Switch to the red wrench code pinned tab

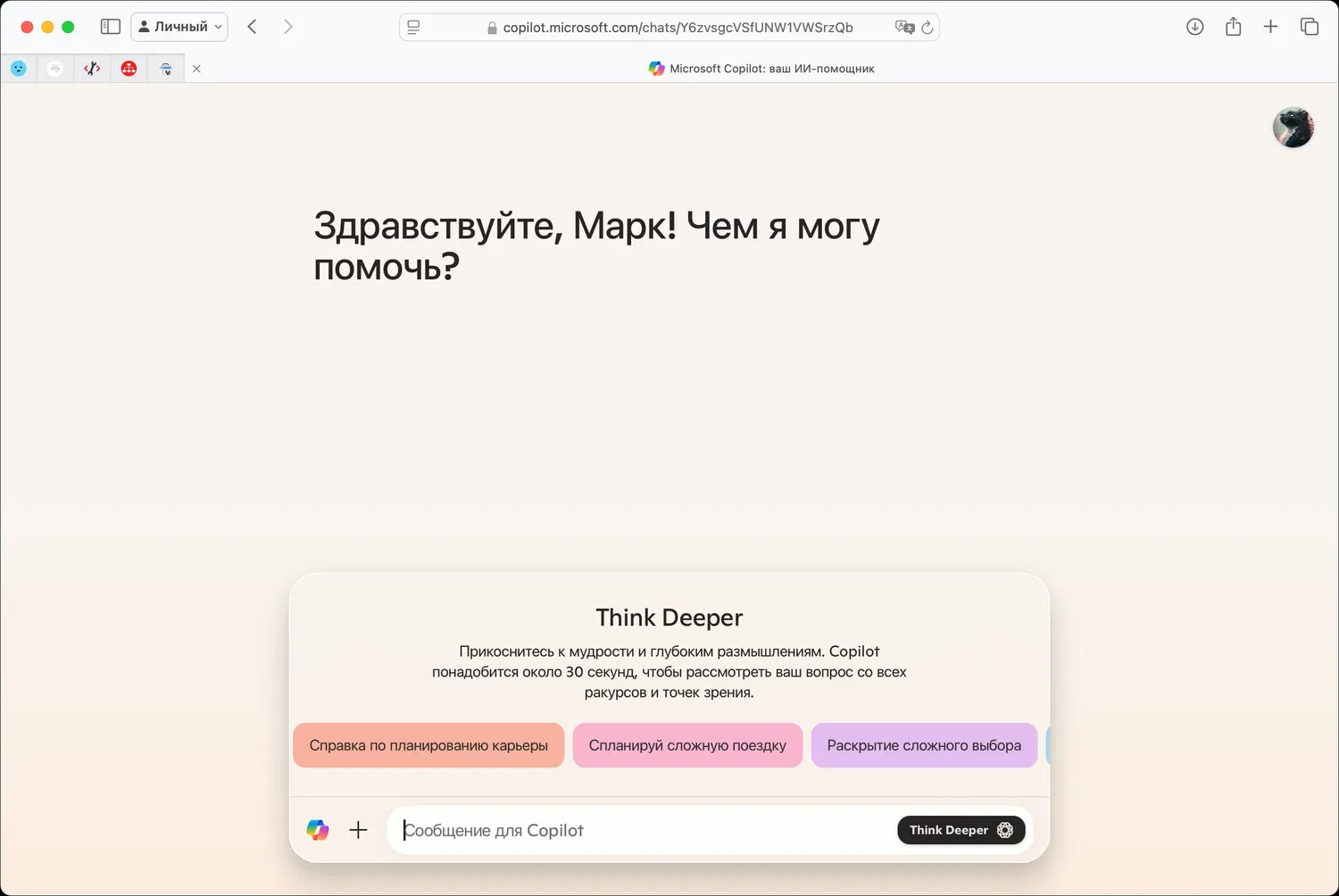(x=92, y=69)
